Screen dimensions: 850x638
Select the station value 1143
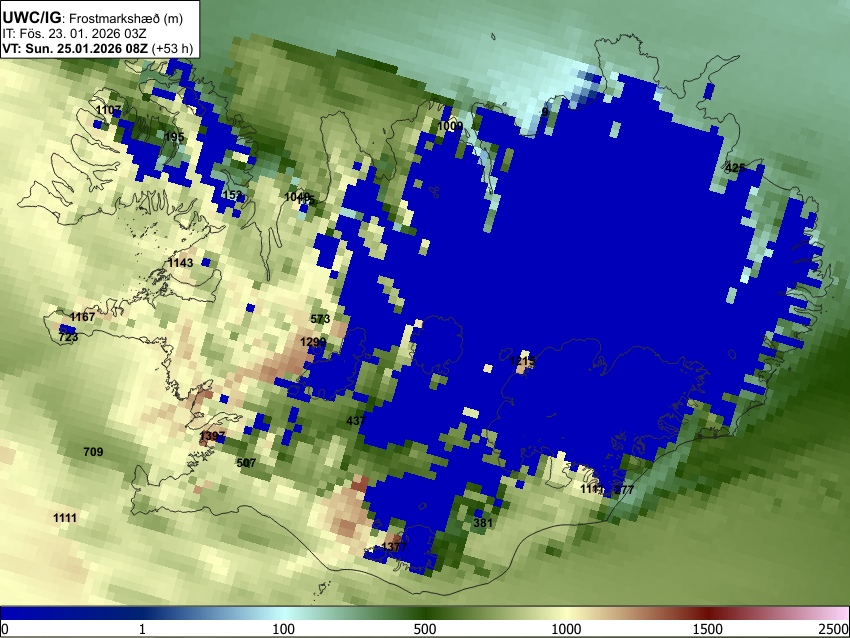[180, 263]
